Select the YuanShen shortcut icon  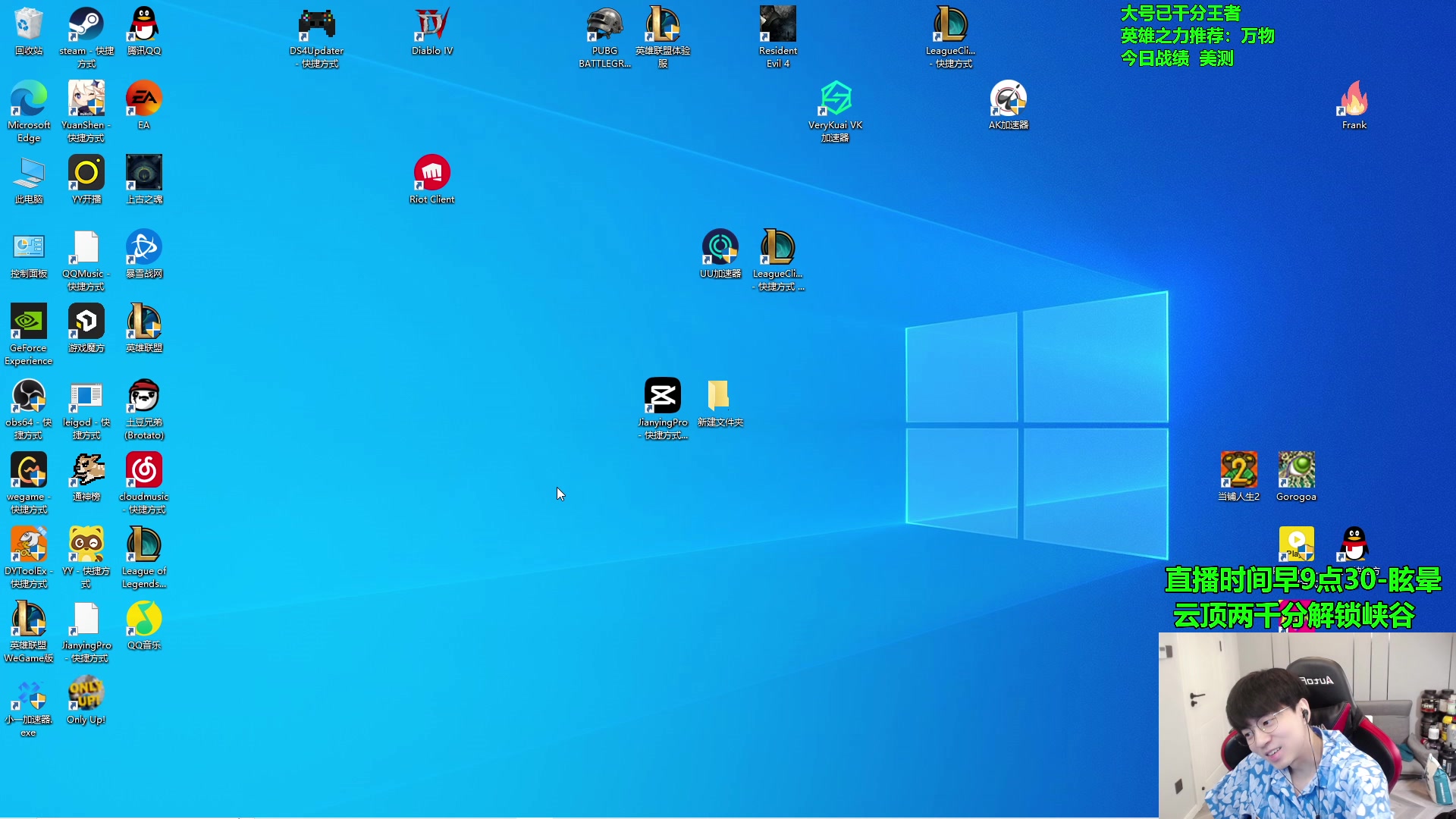pos(86,111)
